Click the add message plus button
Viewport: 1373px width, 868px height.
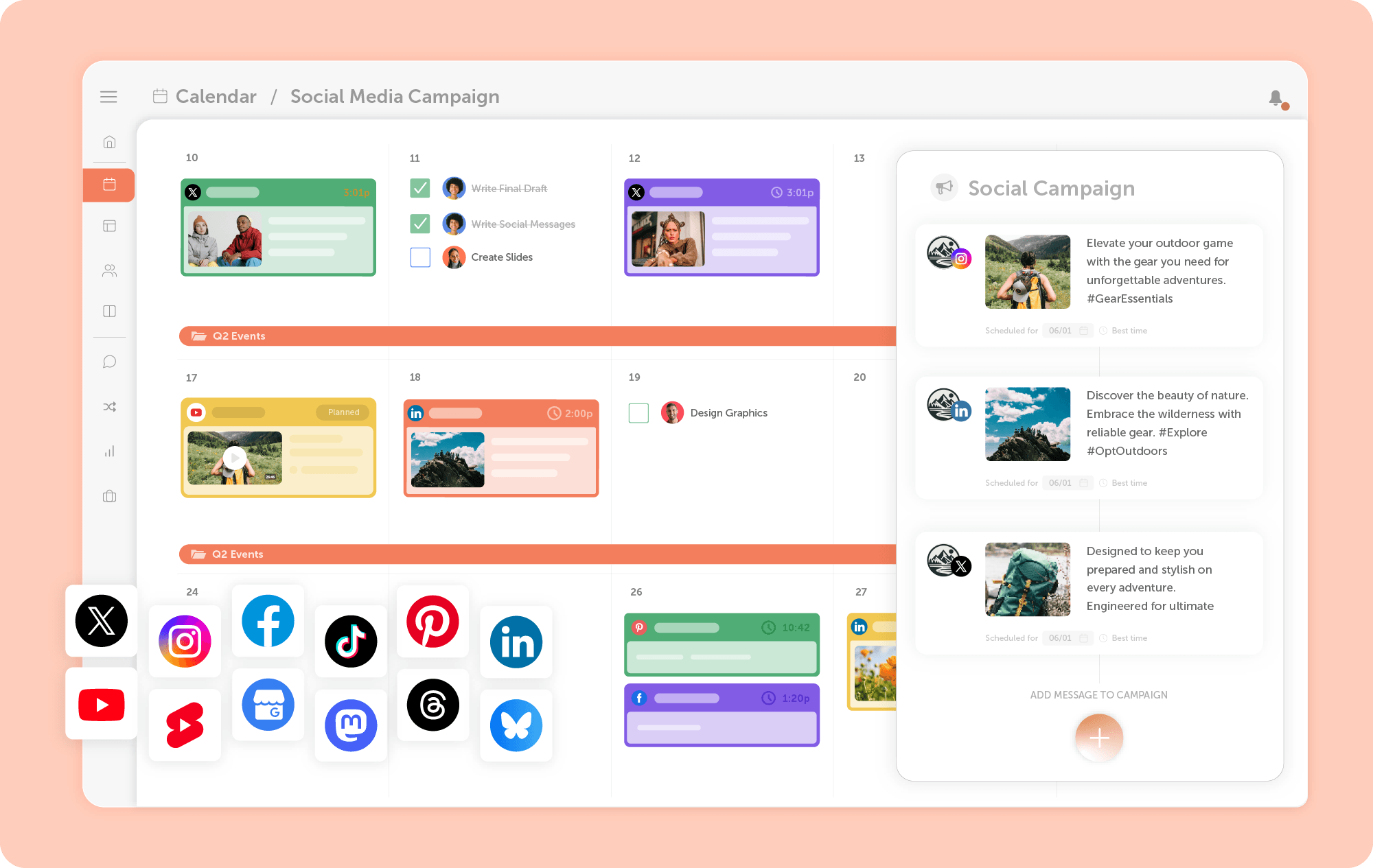(1099, 738)
